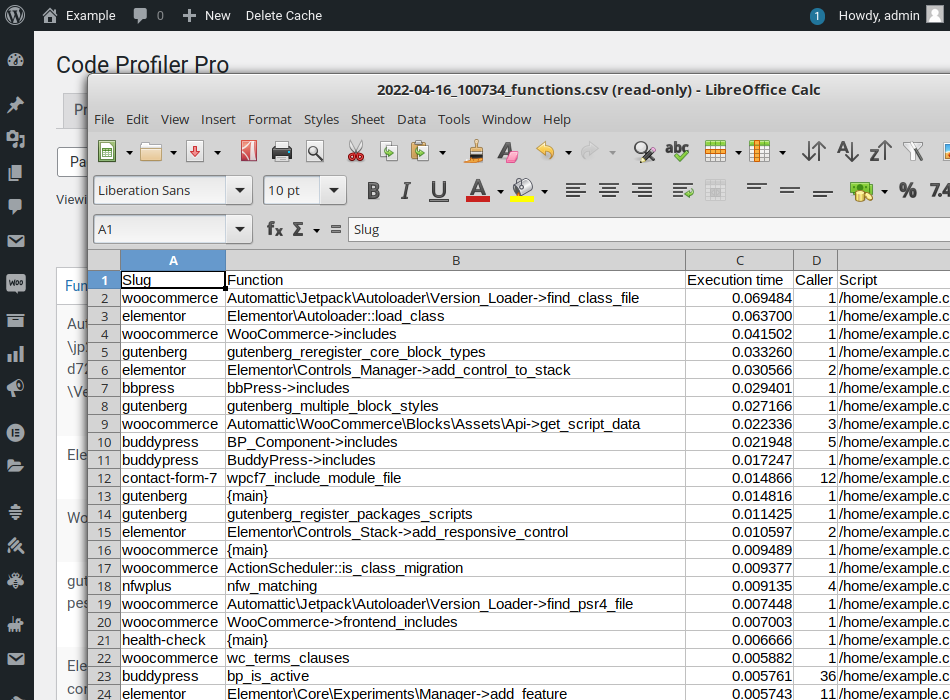The image size is (950, 700).
Task: Click the Format as Percent icon
Action: click(x=908, y=190)
